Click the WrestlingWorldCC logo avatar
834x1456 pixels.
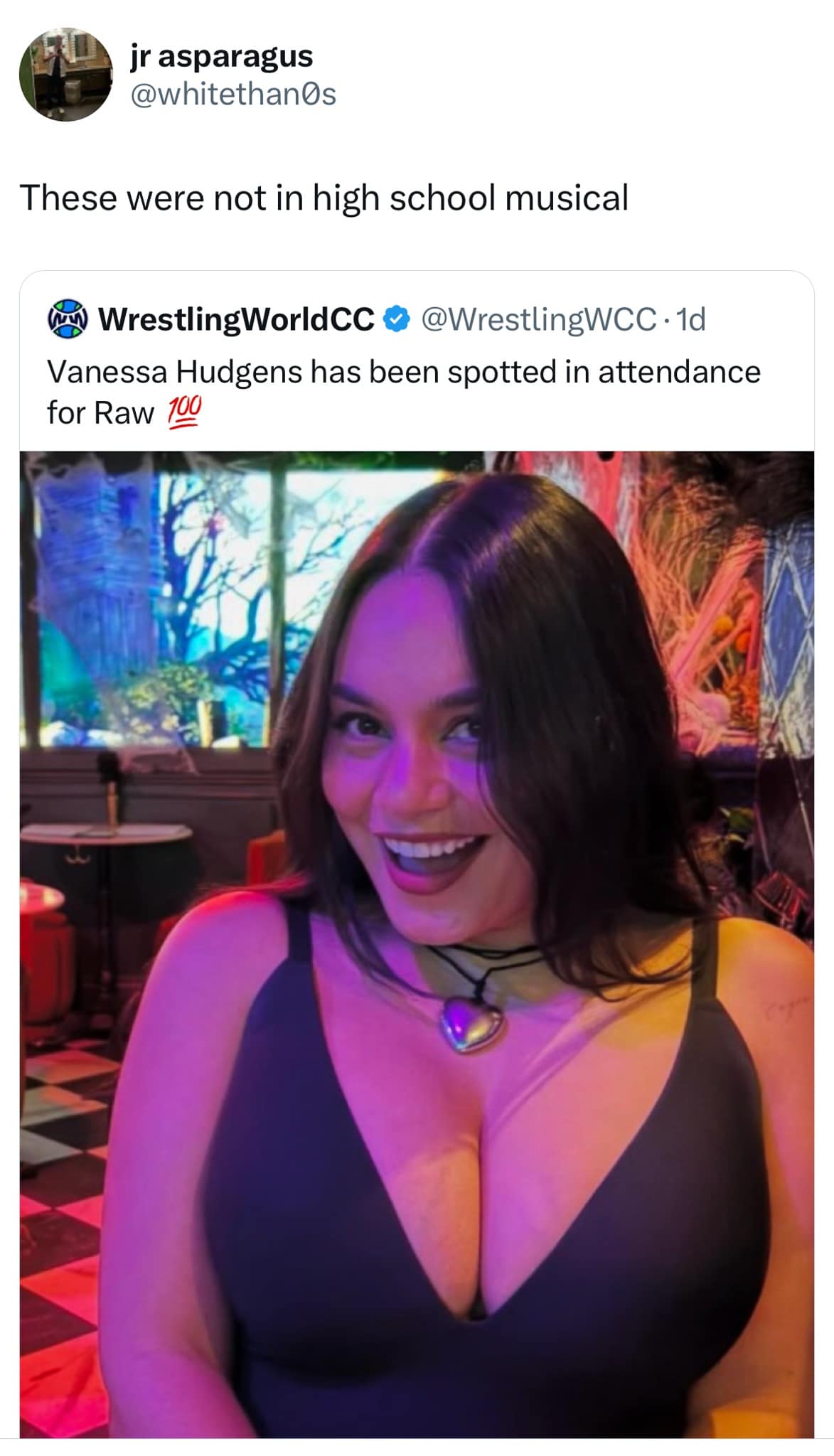[66, 319]
